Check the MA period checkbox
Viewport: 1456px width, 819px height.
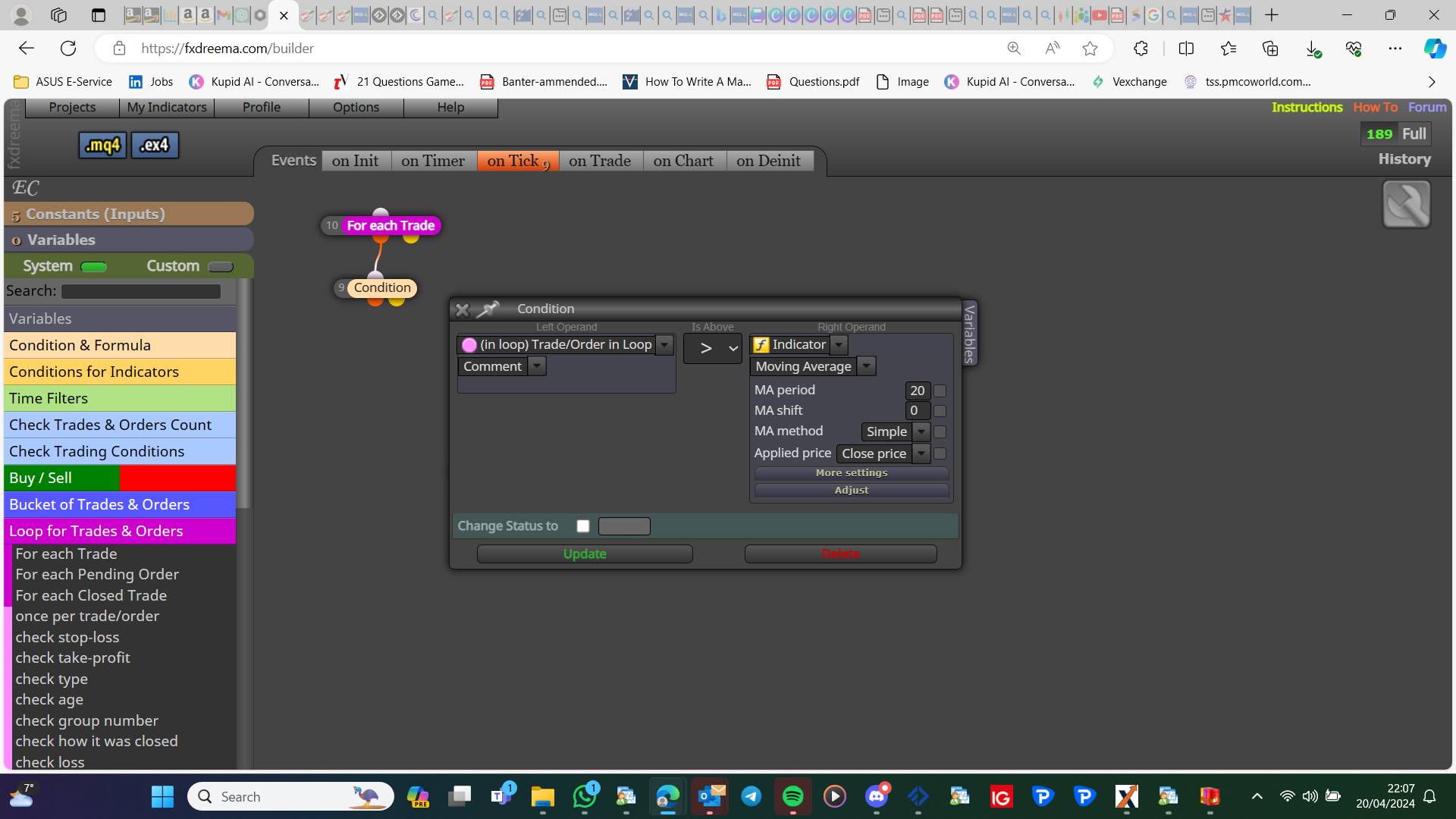tap(940, 391)
